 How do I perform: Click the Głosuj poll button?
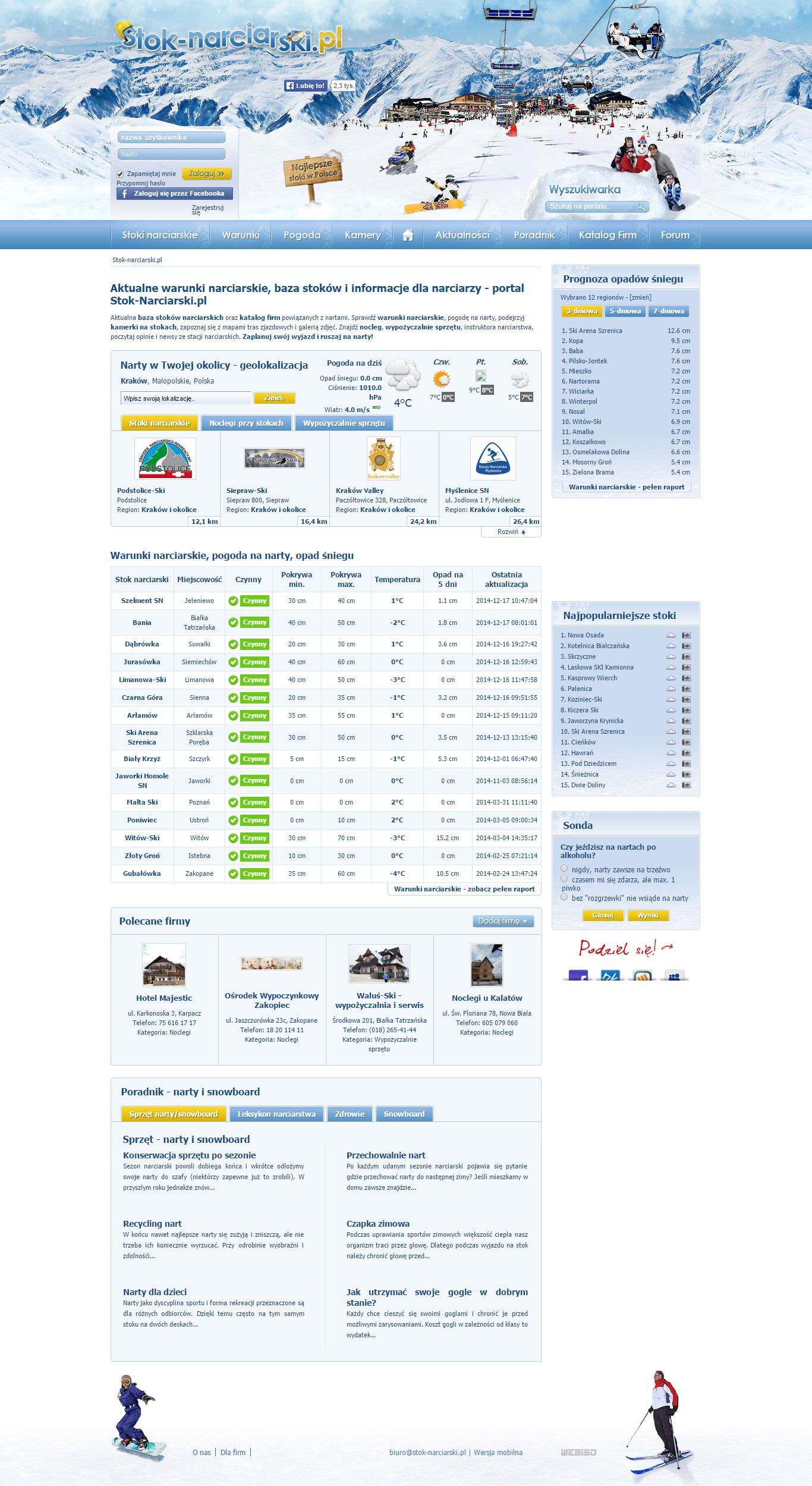click(x=603, y=916)
